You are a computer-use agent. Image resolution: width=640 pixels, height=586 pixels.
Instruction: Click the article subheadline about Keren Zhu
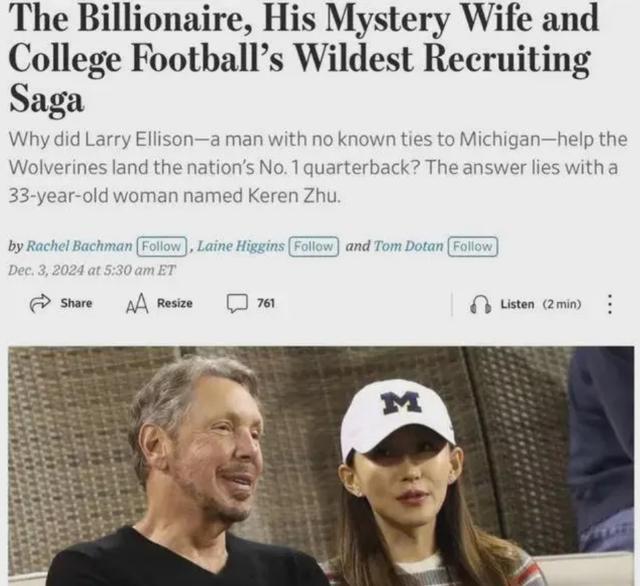318,168
